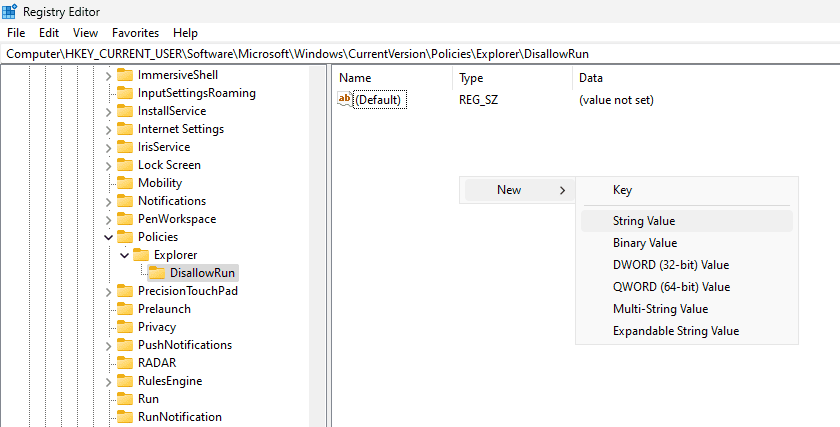This screenshot has width=840, height=427.
Task: Expand the Lock Screen node
Action: coord(108,165)
